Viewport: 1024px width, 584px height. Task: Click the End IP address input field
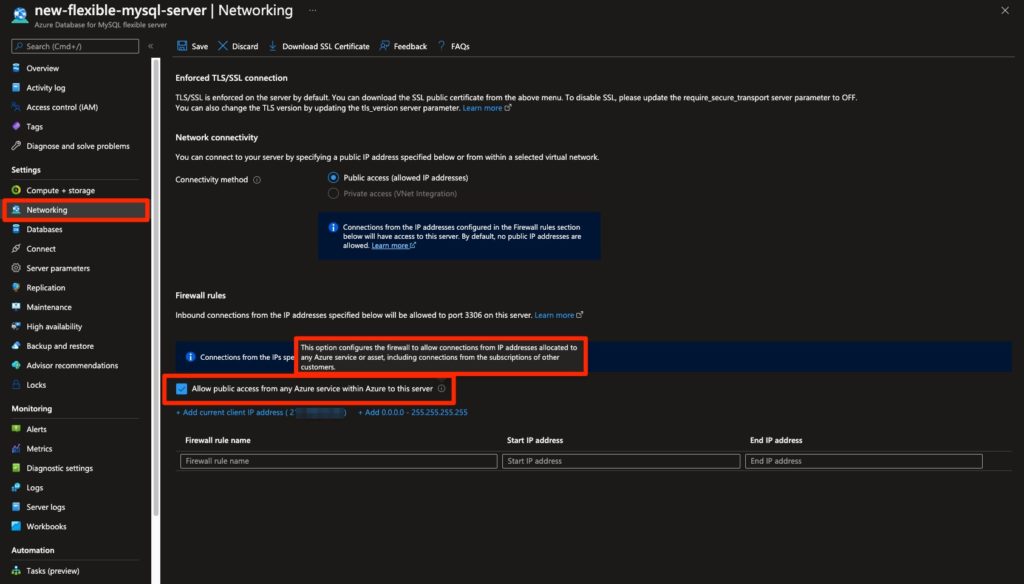pyautogui.click(x=863, y=461)
